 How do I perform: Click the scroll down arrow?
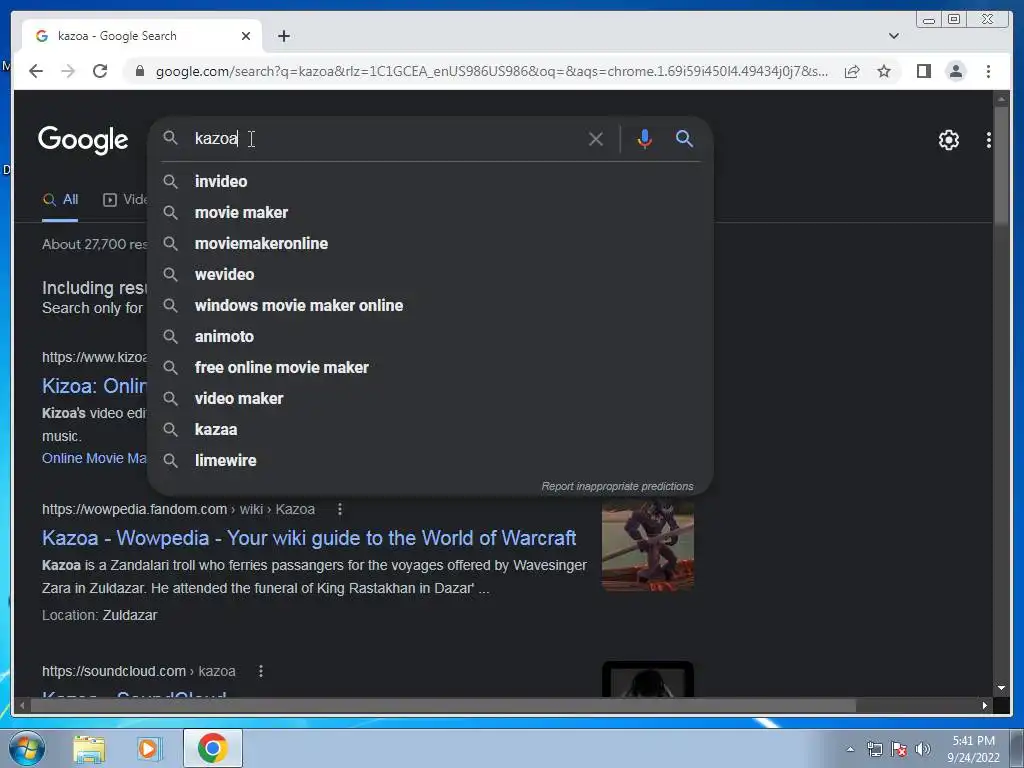point(1001,688)
